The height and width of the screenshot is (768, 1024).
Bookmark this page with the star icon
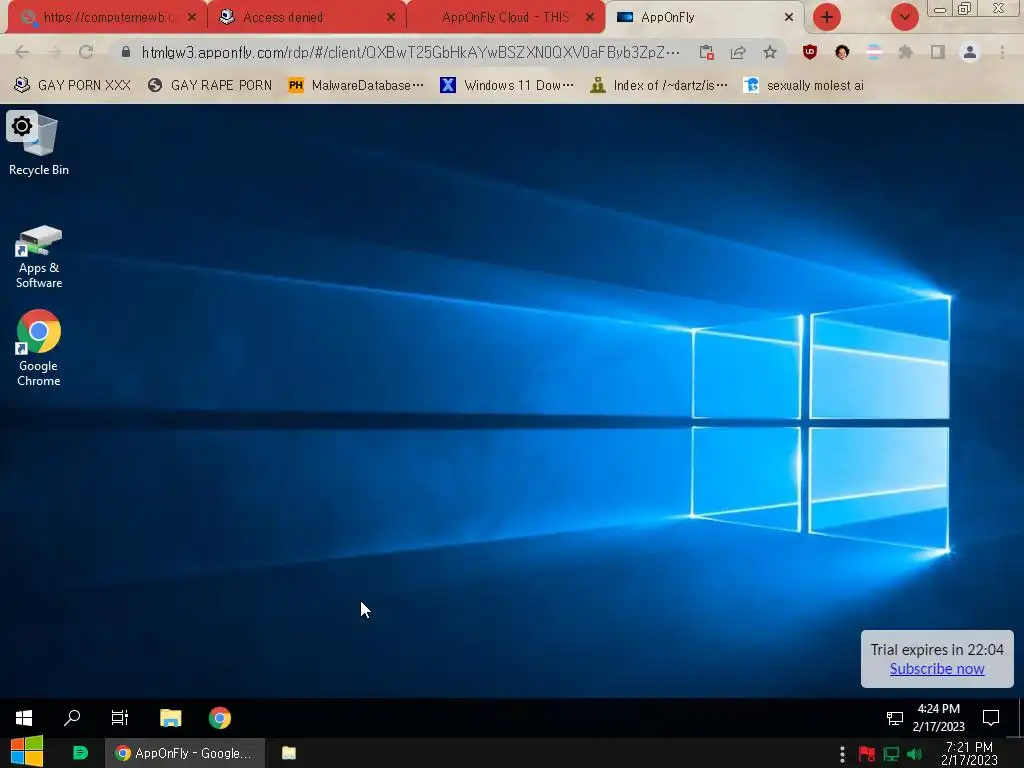770,52
